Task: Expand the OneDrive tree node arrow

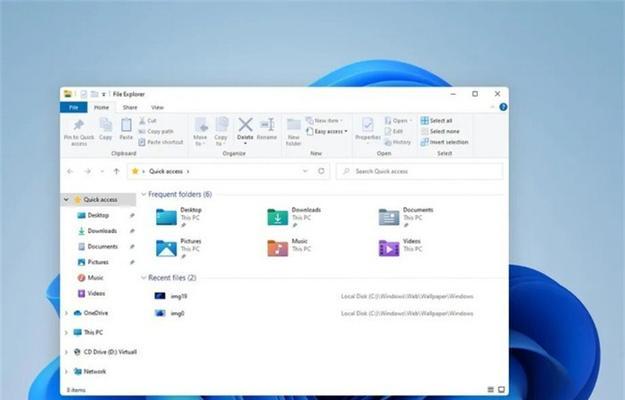Action: coord(67,313)
